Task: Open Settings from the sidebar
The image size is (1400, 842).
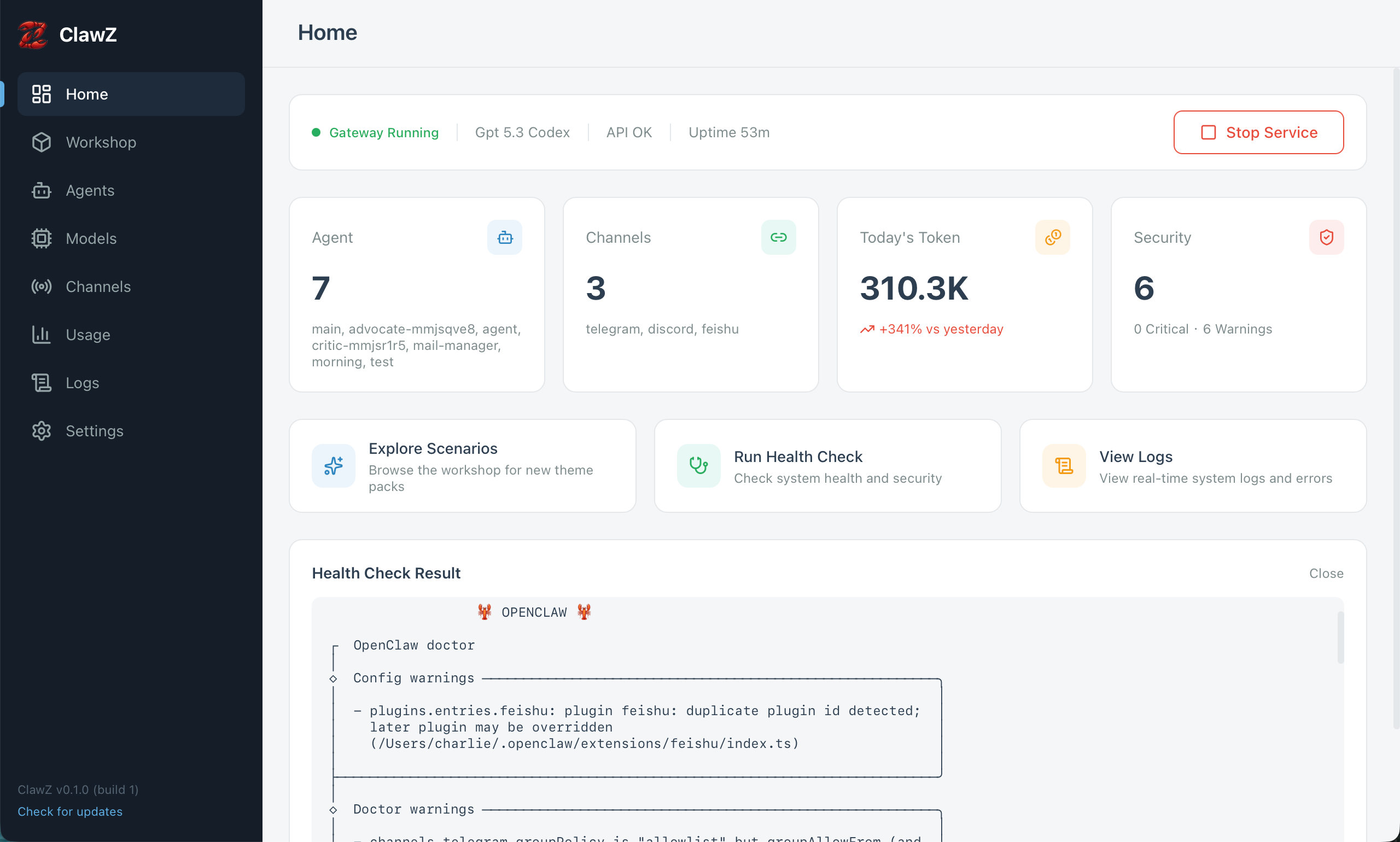Action: point(94,431)
